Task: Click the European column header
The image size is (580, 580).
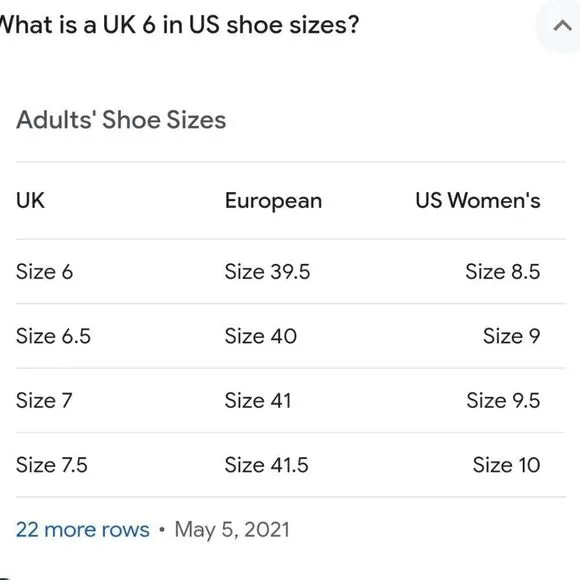Action: [x=273, y=201]
